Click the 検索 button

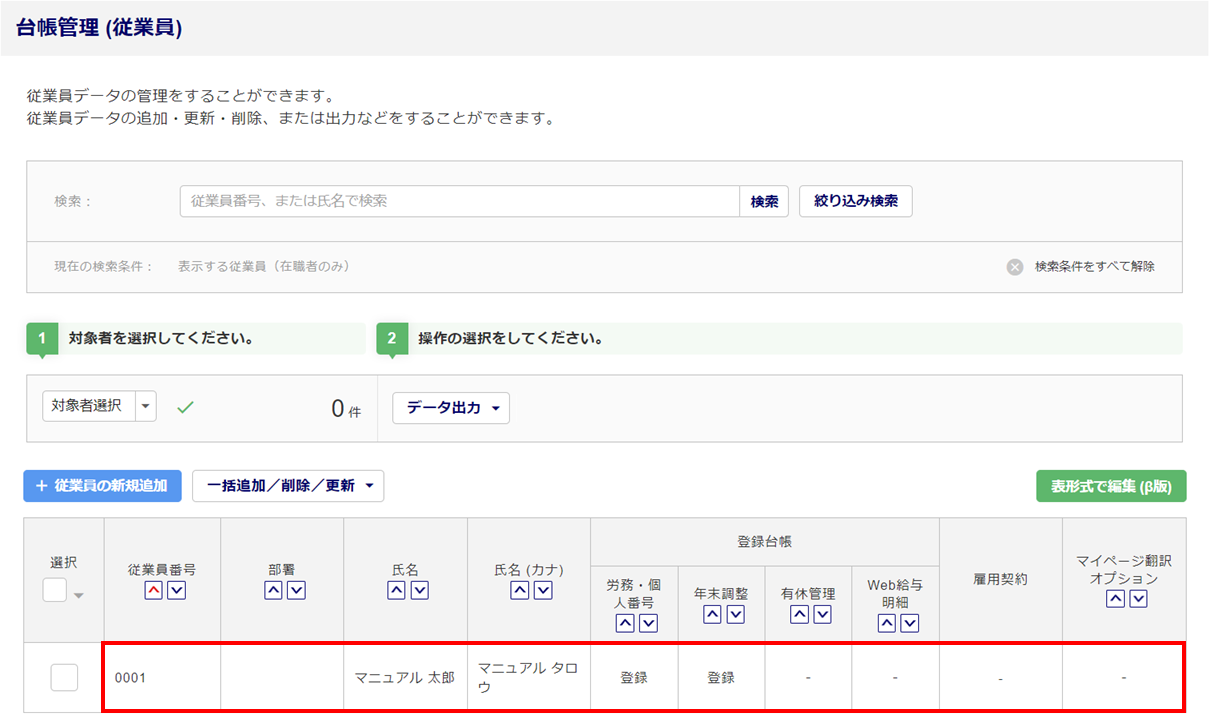point(764,201)
